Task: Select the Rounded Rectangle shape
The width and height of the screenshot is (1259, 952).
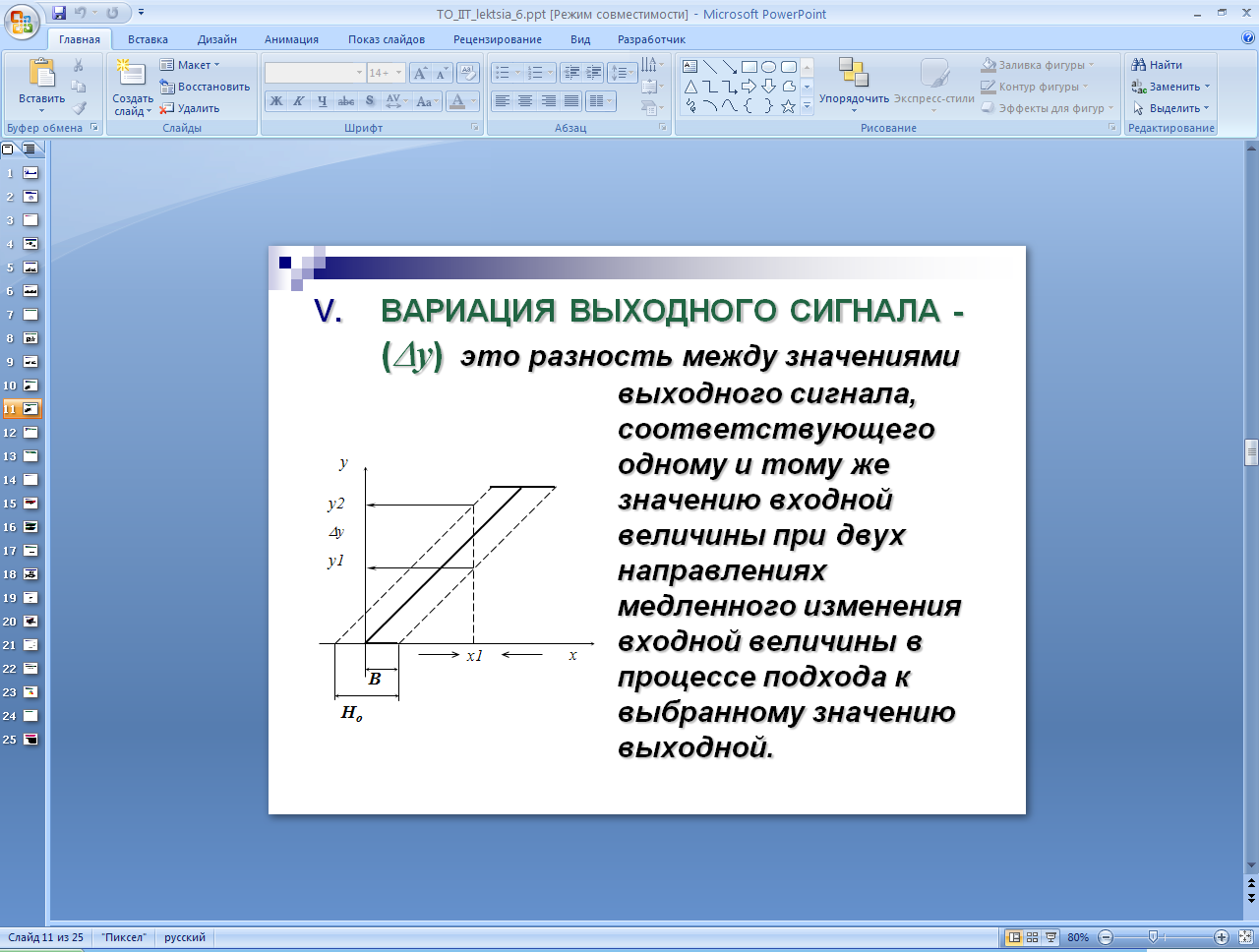Action: point(789,67)
